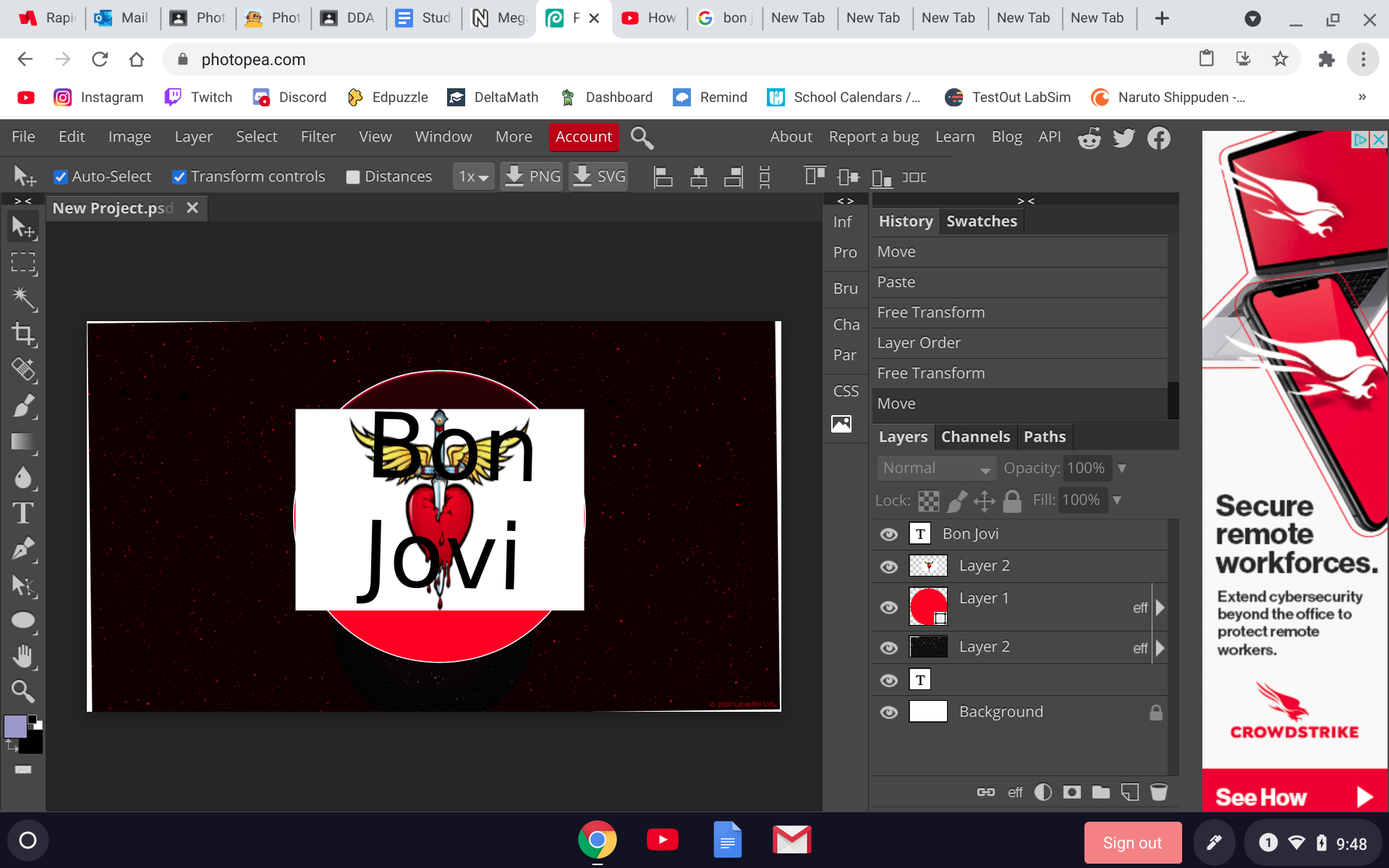
Task: Hide the checkerboard-thumbnail Layer 2 directly below Bon Jovi
Action: coord(889,566)
